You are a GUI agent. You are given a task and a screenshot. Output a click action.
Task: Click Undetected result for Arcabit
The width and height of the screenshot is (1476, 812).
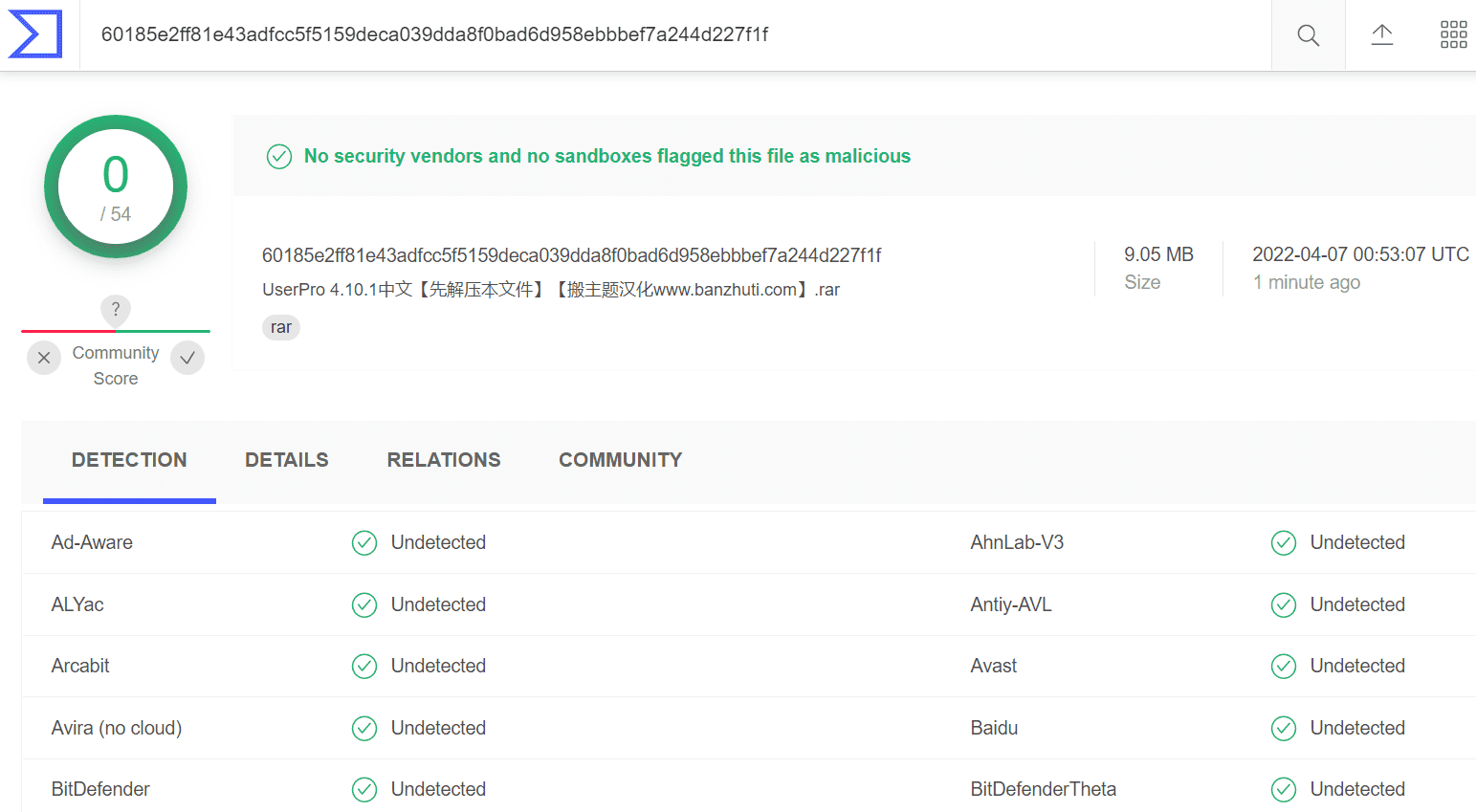point(438,666)
